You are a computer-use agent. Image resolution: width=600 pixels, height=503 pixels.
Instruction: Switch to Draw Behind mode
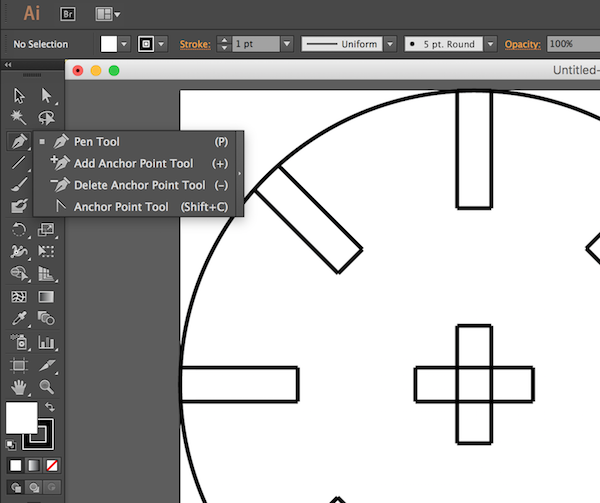click(x=34, y=487)
